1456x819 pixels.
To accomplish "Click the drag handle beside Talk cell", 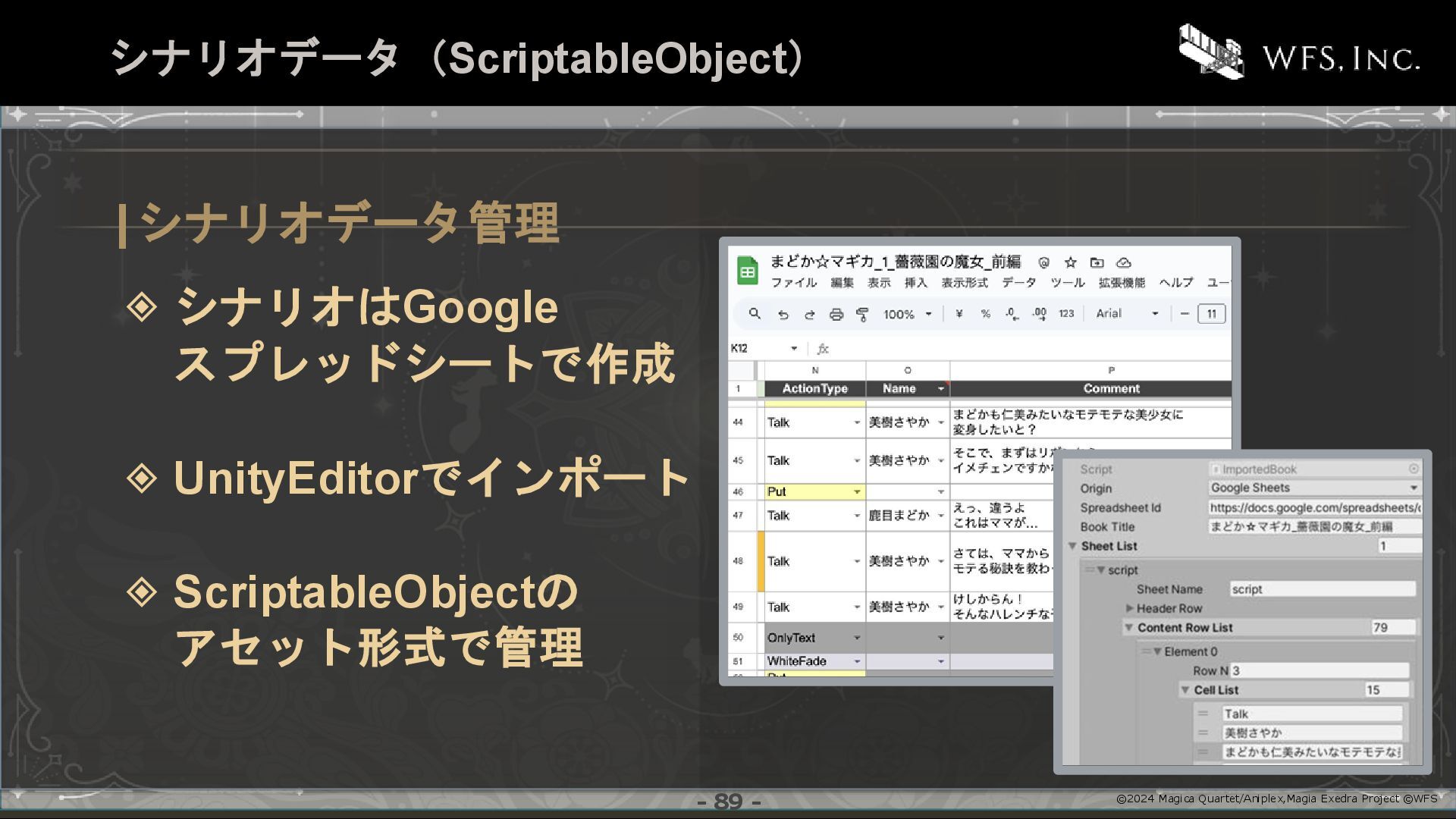I will pos(1203,714).
